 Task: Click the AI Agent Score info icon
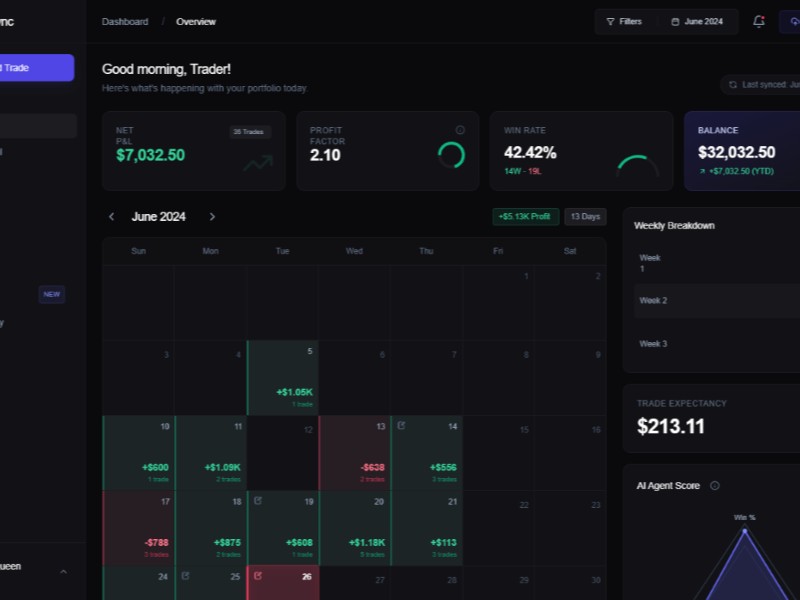pyautogui.click(x=713, y=486)
